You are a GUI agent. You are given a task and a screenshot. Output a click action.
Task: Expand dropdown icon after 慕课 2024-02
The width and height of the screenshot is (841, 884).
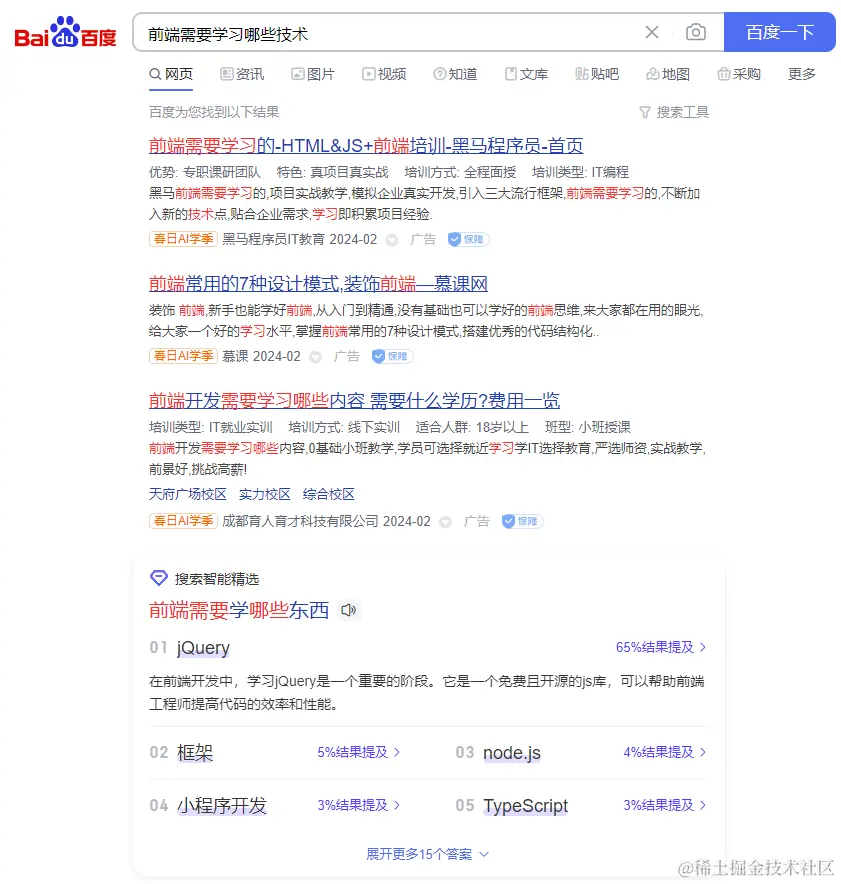click(x=316, y=357)
